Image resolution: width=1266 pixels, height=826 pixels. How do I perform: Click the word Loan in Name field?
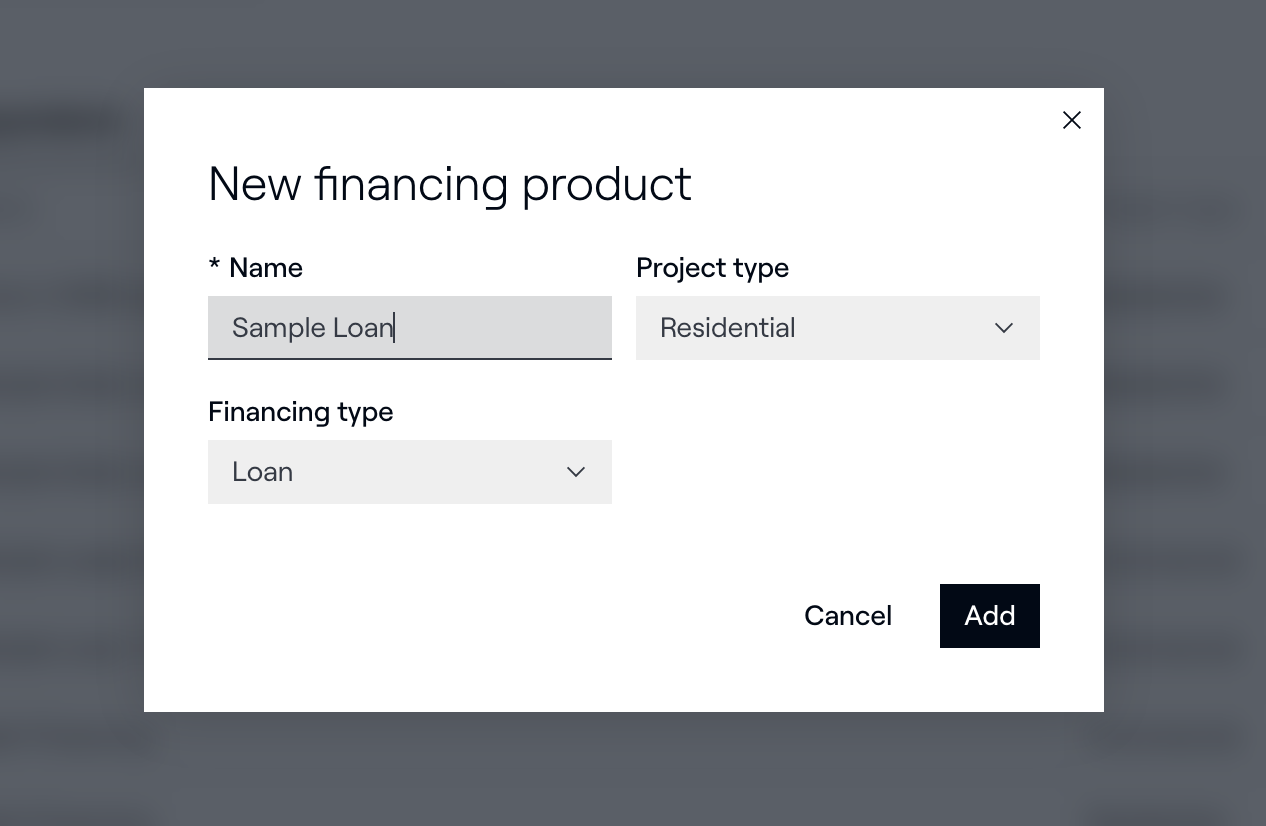click(x=362, y=328)
